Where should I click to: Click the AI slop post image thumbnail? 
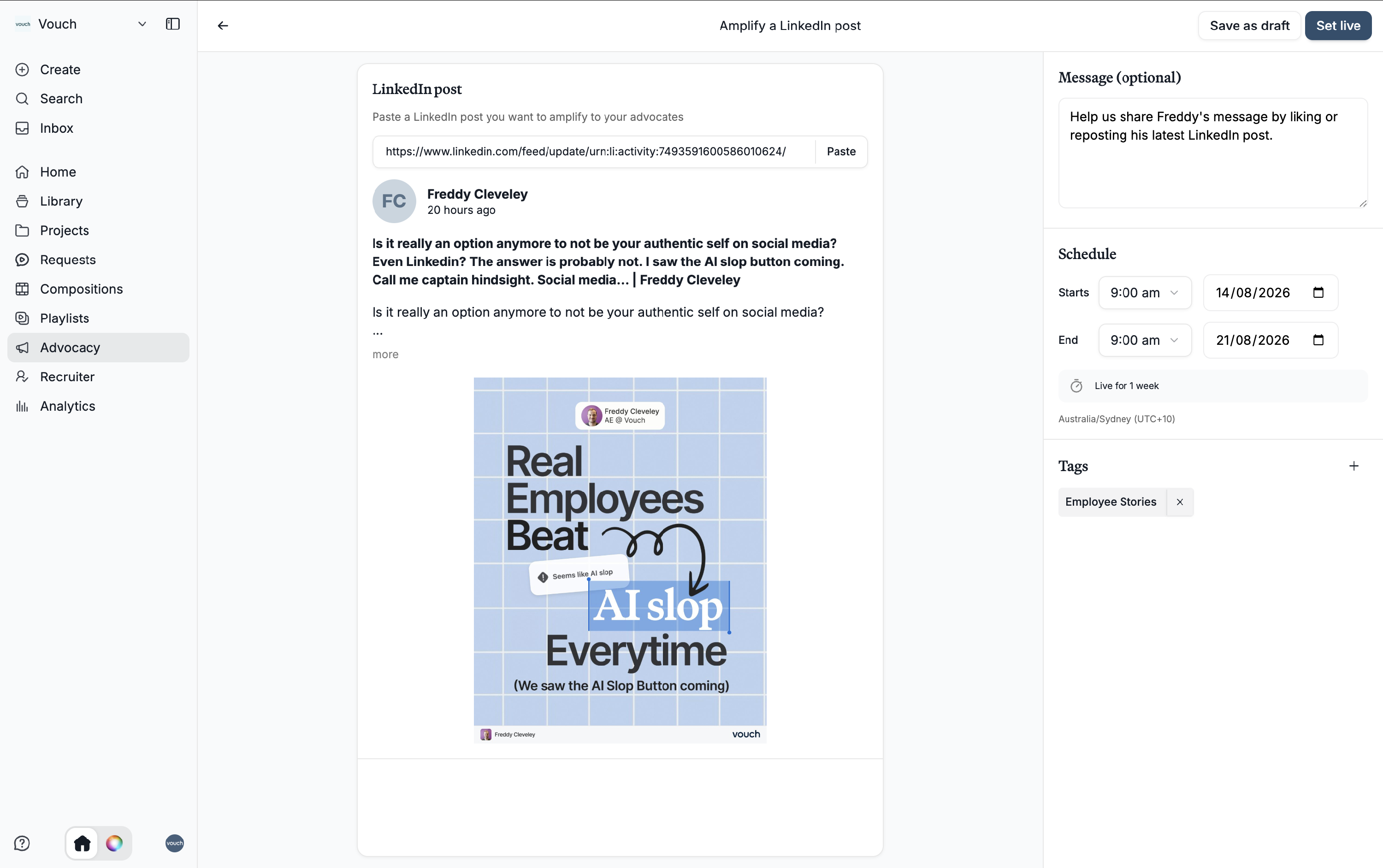coord(620,560)
